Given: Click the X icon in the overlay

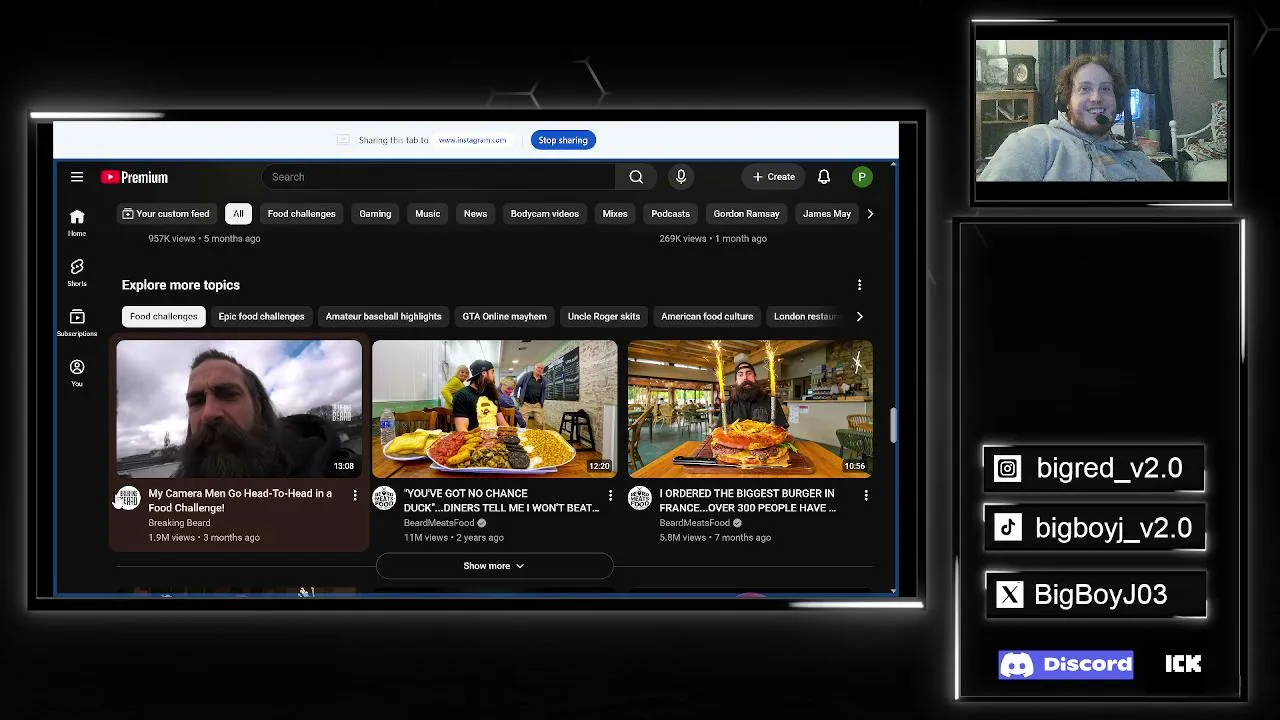Looking at the screenshot, I should coord(1010,595).
